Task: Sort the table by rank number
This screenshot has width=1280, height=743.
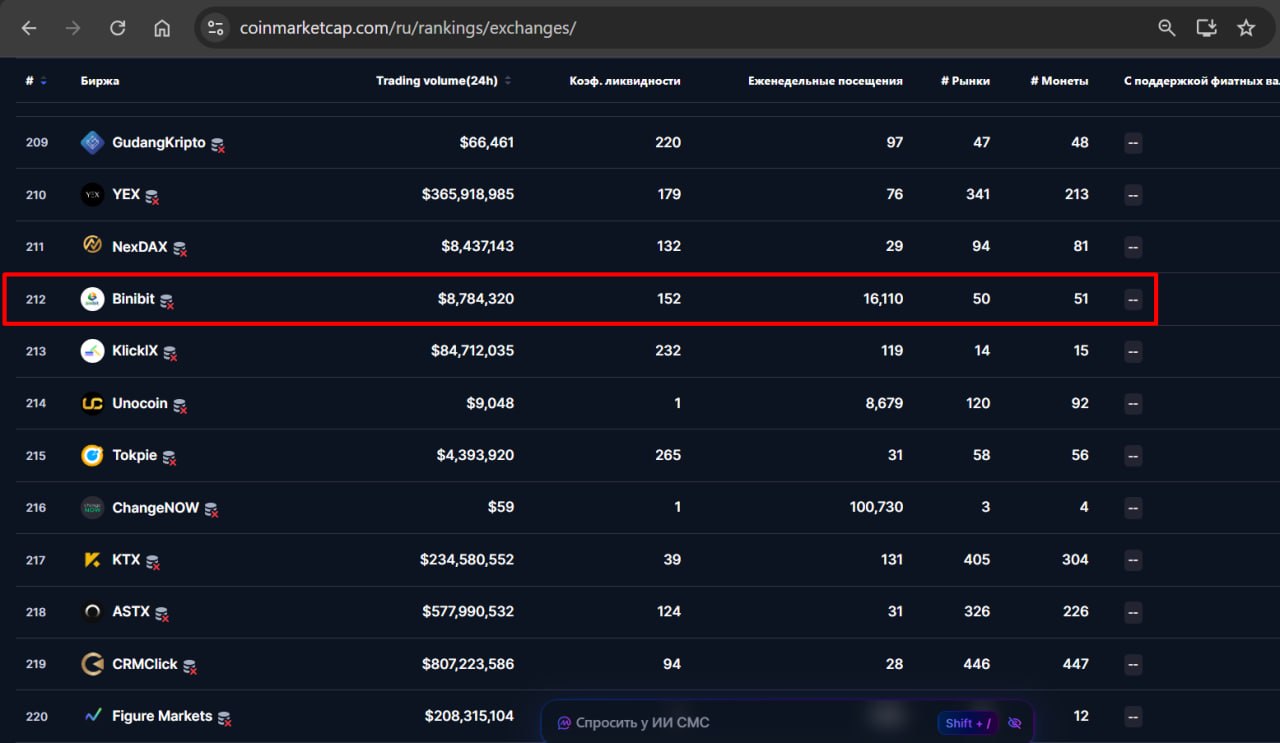Action: [36, 81]
